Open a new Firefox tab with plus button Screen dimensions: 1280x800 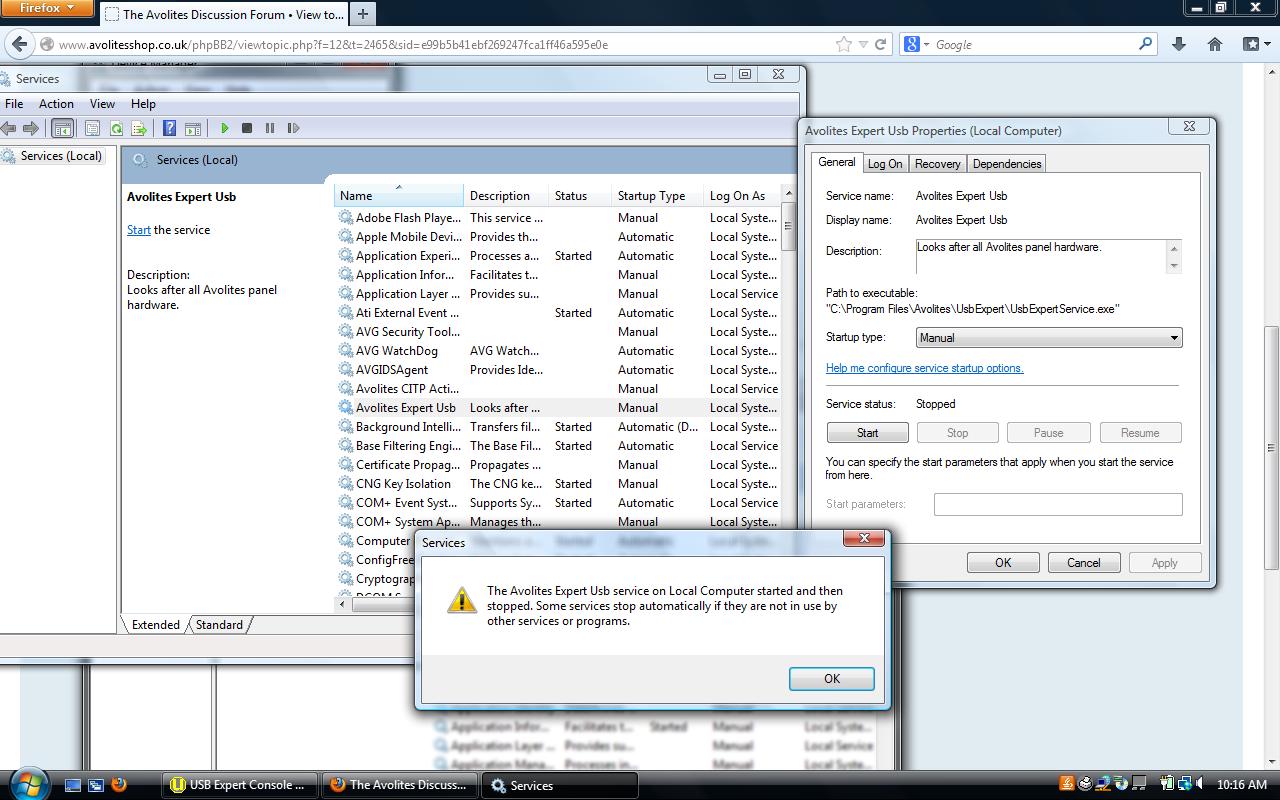362,13
